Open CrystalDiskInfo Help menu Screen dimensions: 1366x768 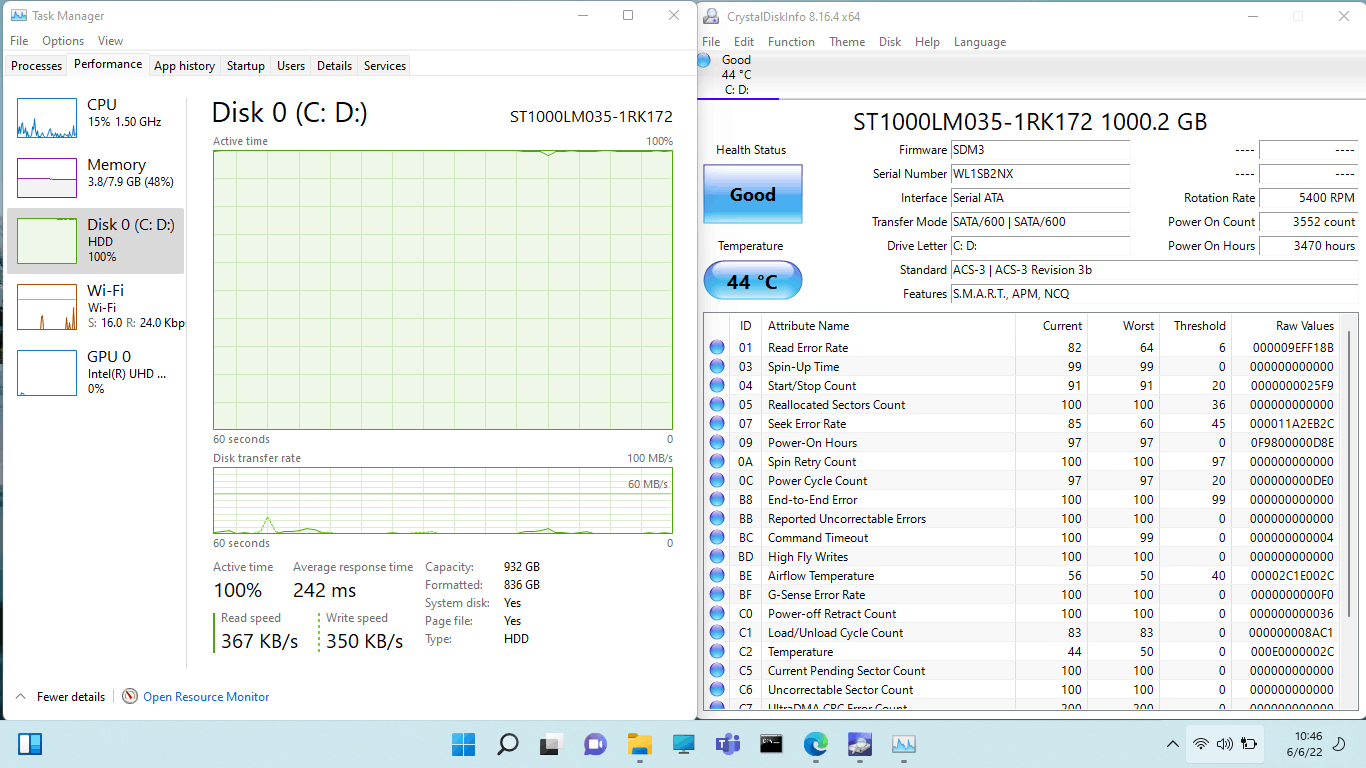click(927, 42)
